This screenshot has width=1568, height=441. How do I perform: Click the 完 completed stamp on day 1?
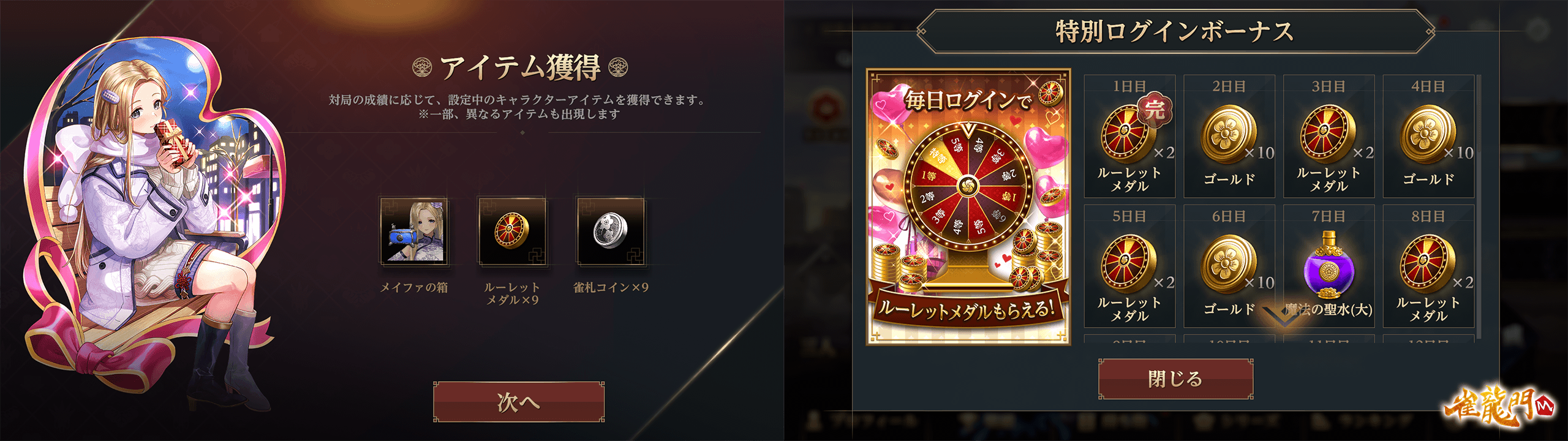coord(1155,110)
